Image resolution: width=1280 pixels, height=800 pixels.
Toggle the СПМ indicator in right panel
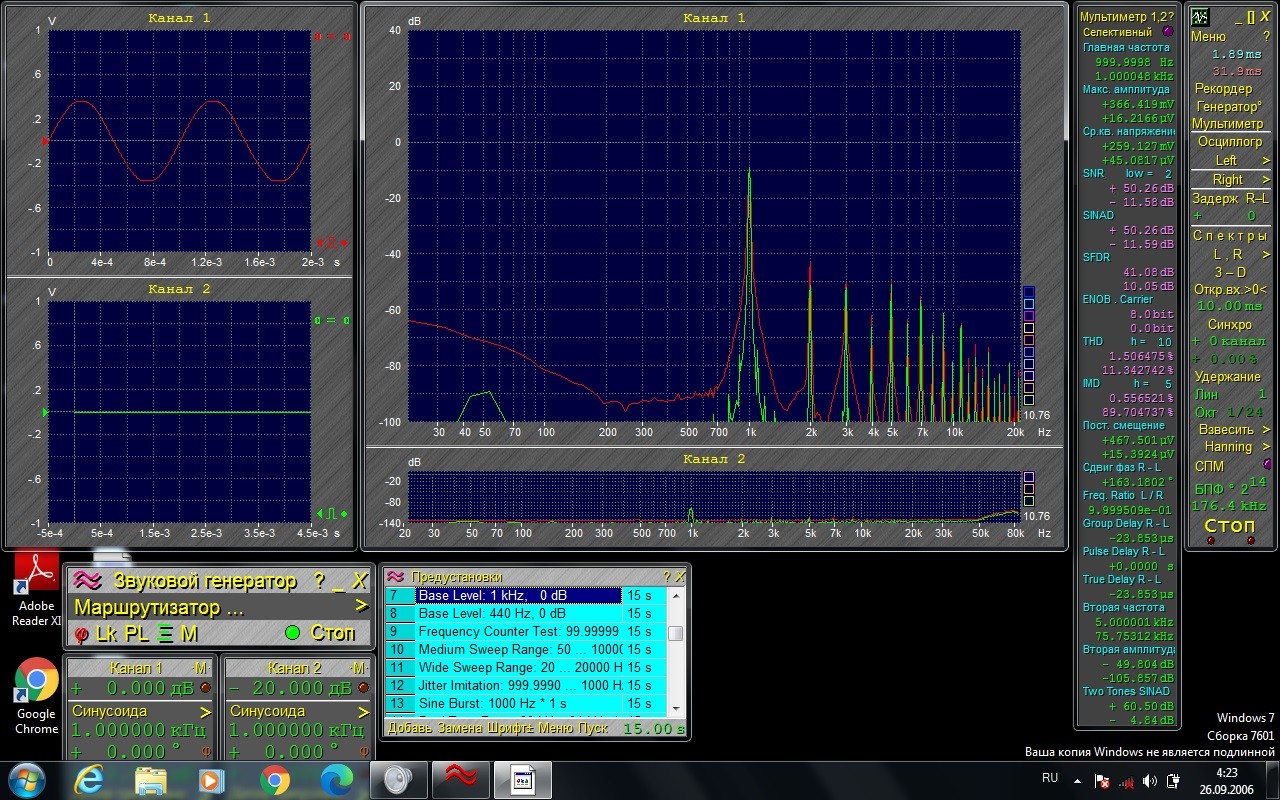pyautogui.click(x=1267, y=465)
